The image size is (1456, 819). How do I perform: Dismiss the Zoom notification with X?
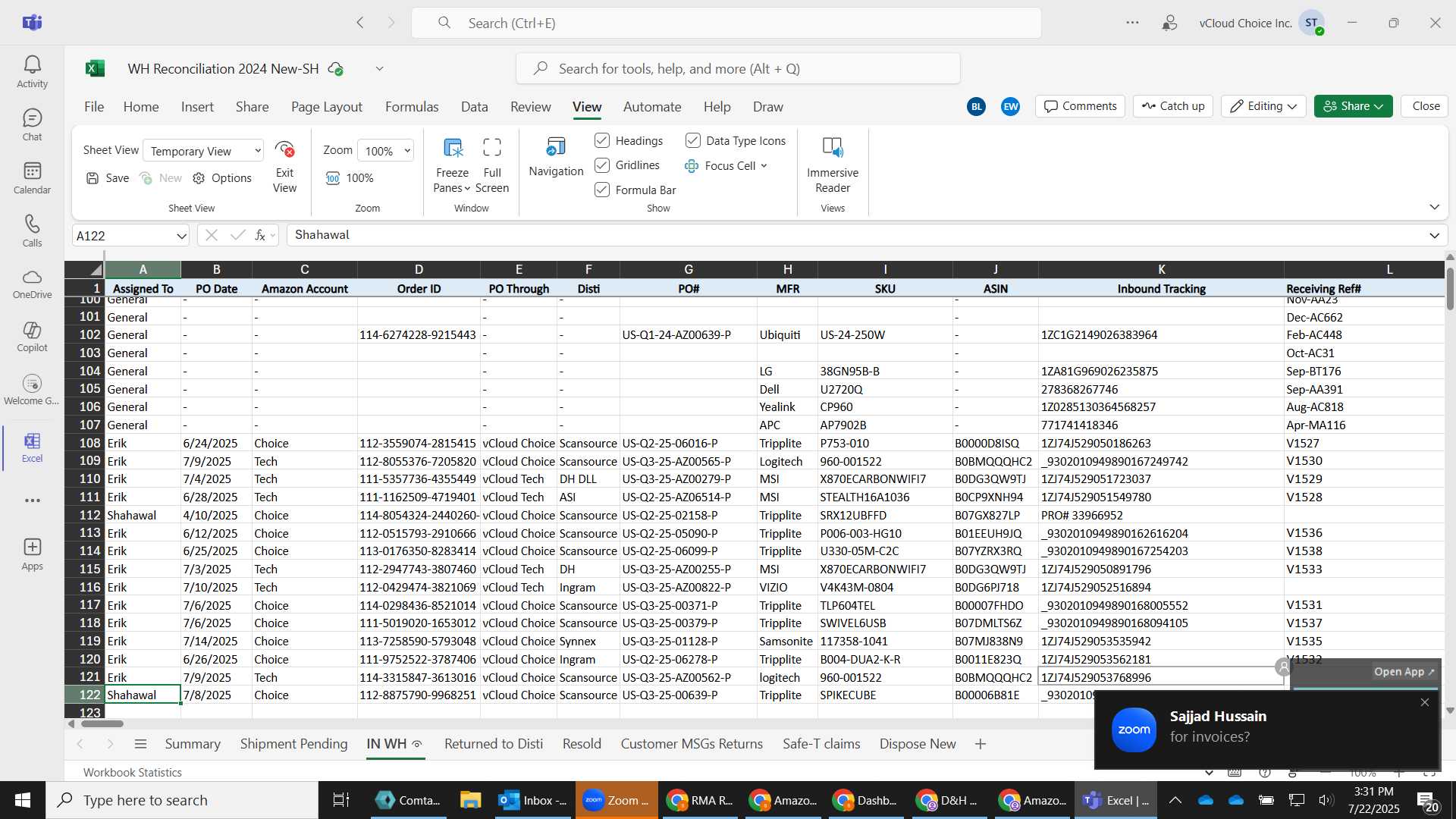pyautogui.click(x=1424, y=703)
